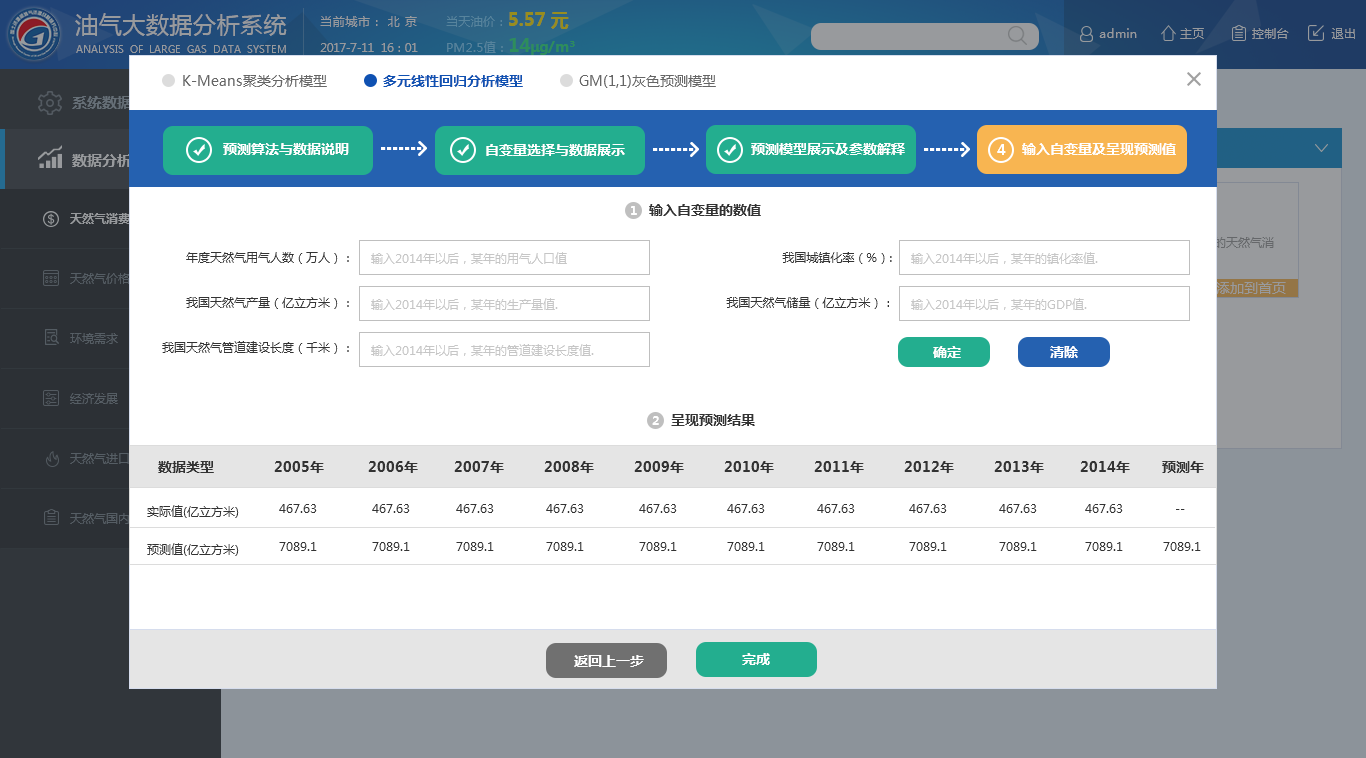Click step 1 checkmark icon

tap(199, 150)
